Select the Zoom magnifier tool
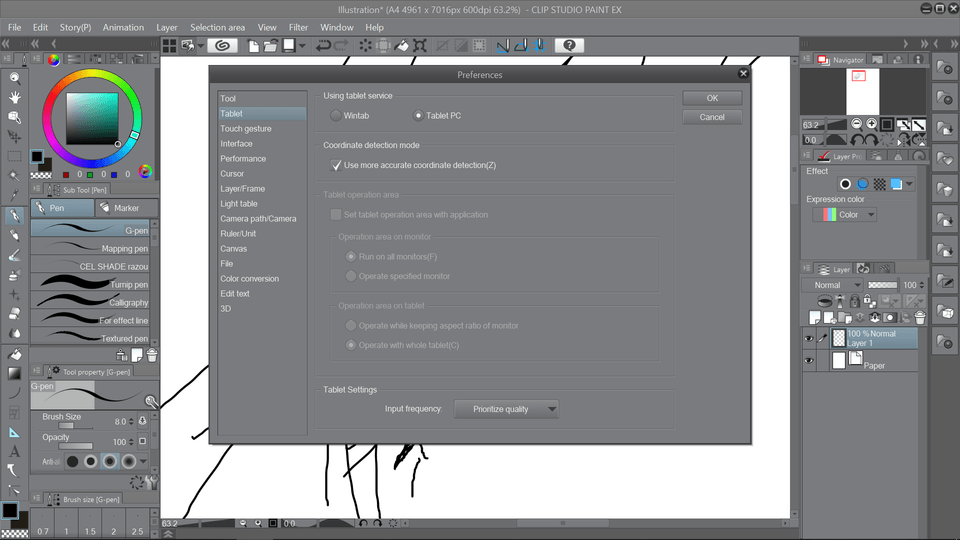 pyautogui.click(x=14, y=78)
